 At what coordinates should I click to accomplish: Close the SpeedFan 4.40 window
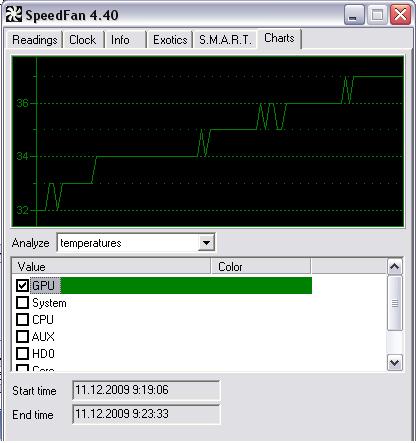tap(400, 15)
